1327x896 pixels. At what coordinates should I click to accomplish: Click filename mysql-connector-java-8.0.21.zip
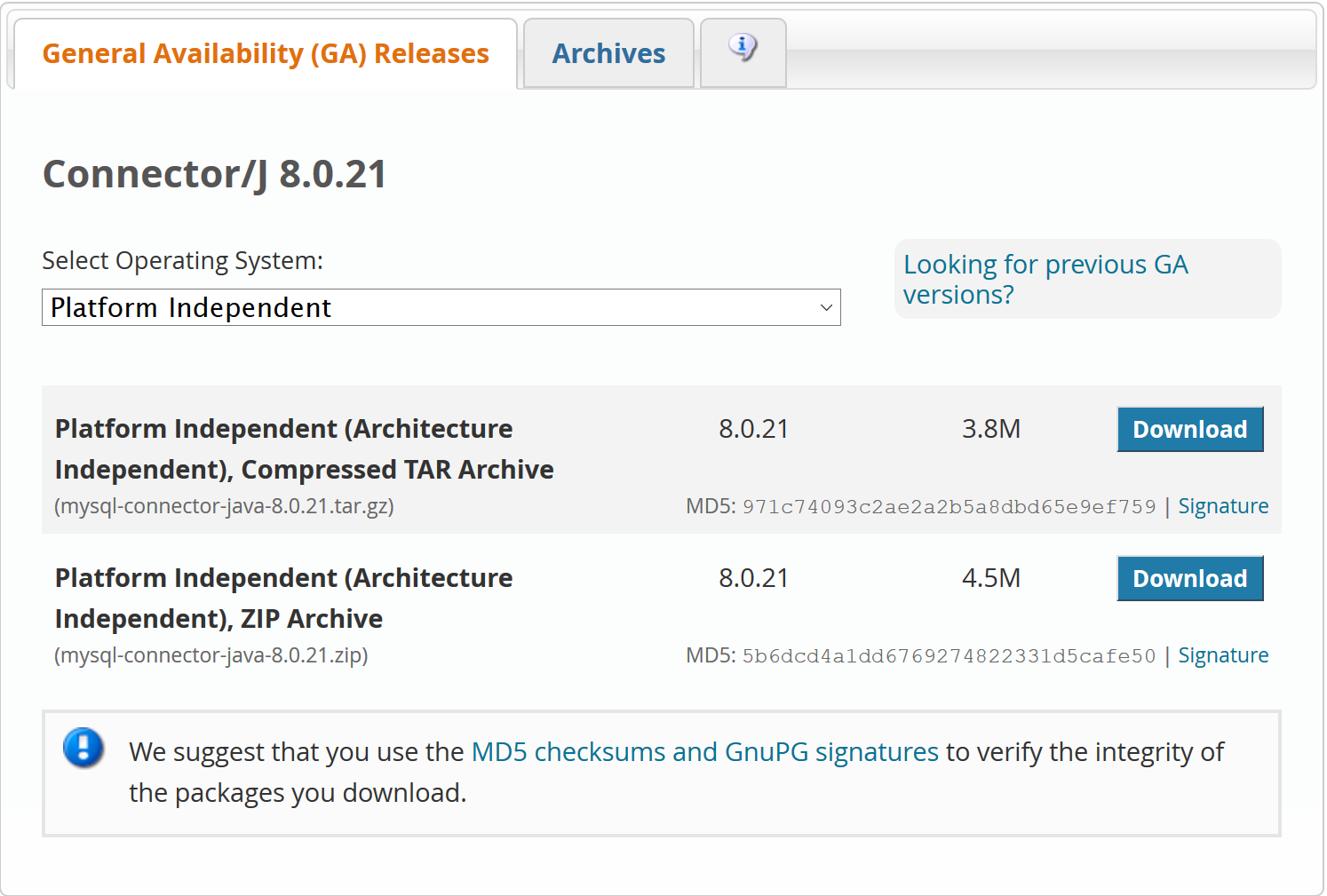tap(211, 655)
